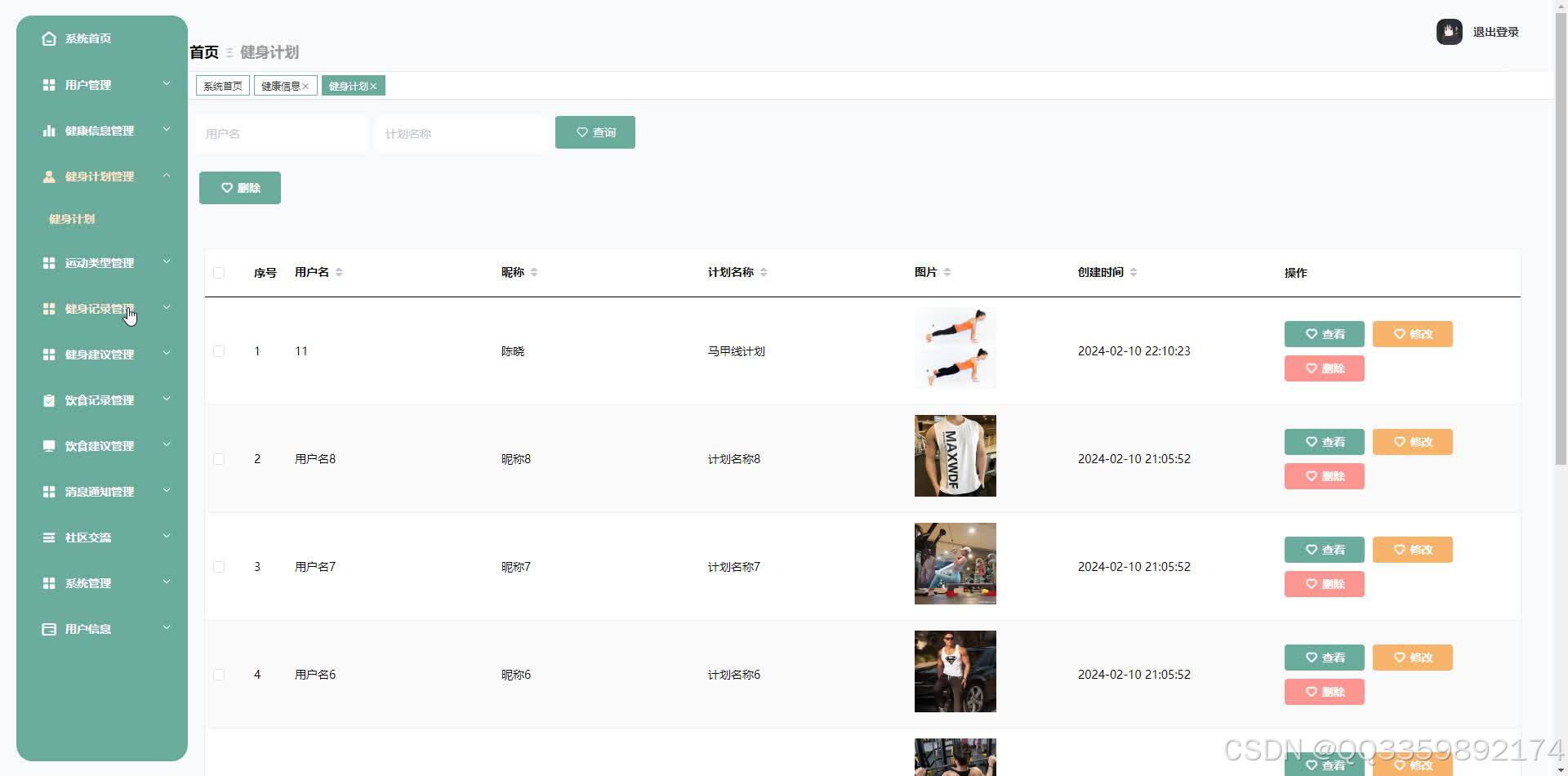Expand the 消息通知管理 chevron

click(167, 490)
